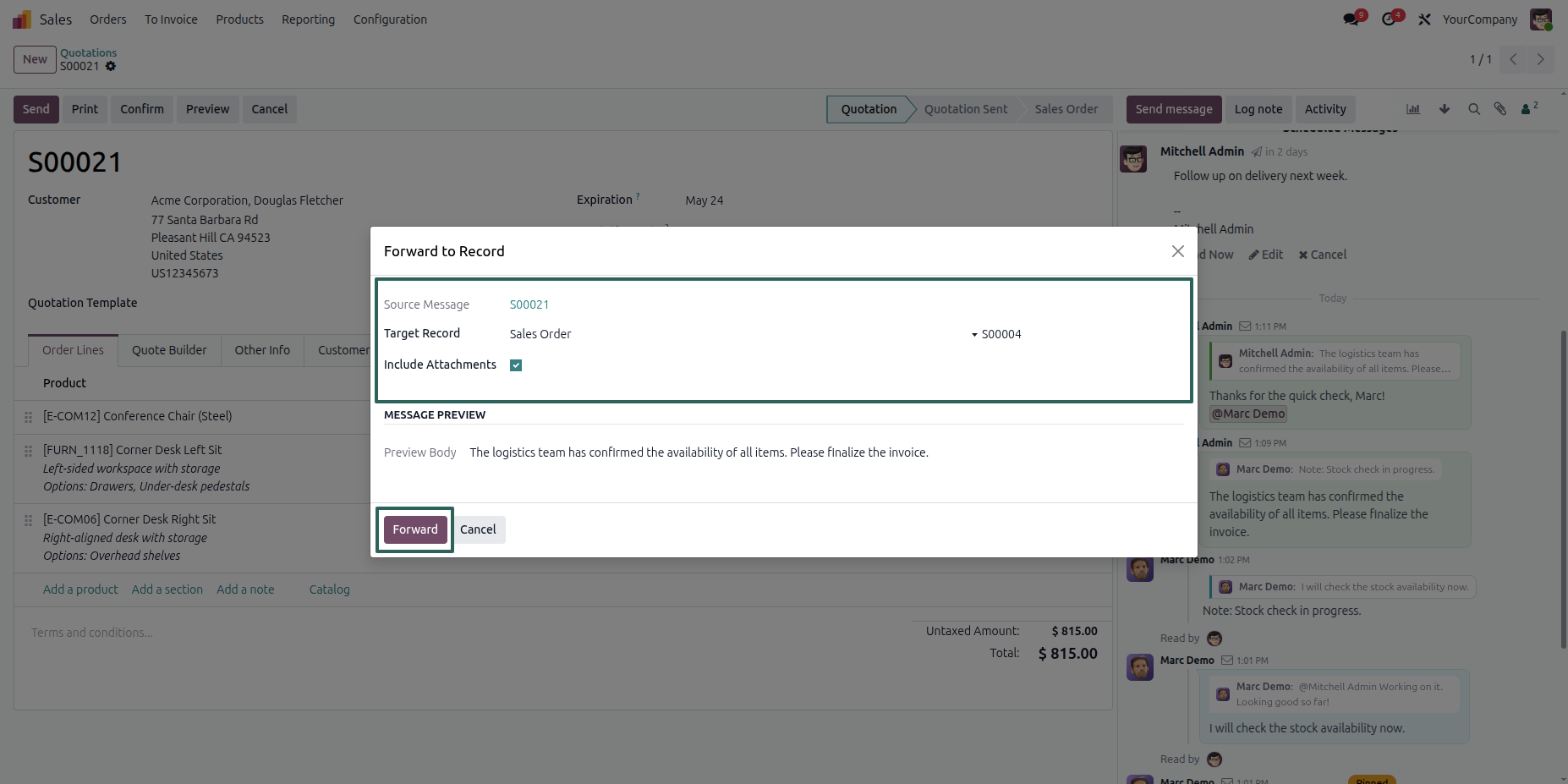Click Mitchell Admin avatar on scheduled message
The width and height of the screenshot is (1568, 784).
click(1133, 159)
